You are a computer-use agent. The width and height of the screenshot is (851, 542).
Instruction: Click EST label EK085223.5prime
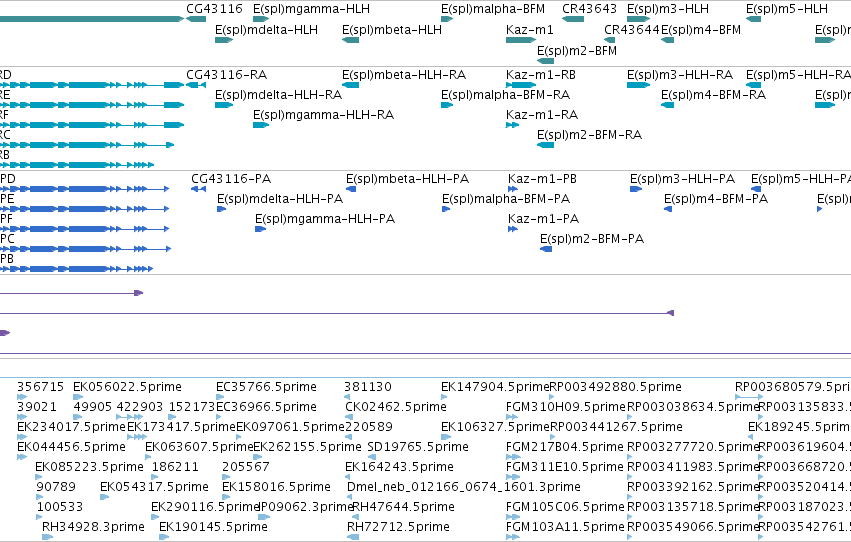click(x=90, y=467)
